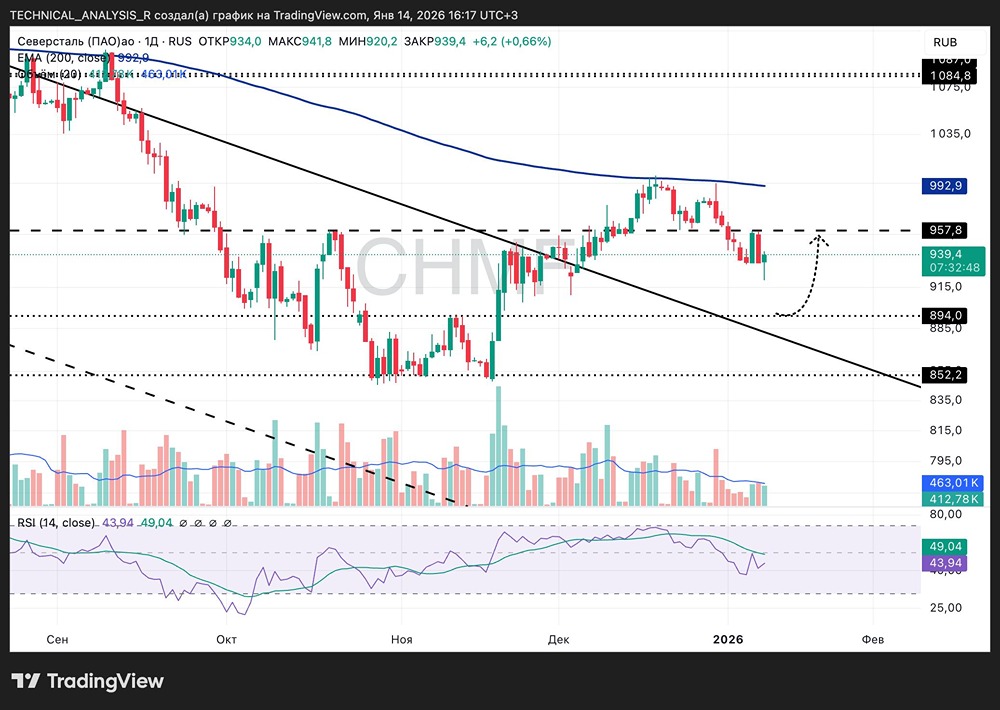Viewport: 1000px width, 710px height.
Task: Click the Окт month on time axis
Action: (x=226, y=639)
